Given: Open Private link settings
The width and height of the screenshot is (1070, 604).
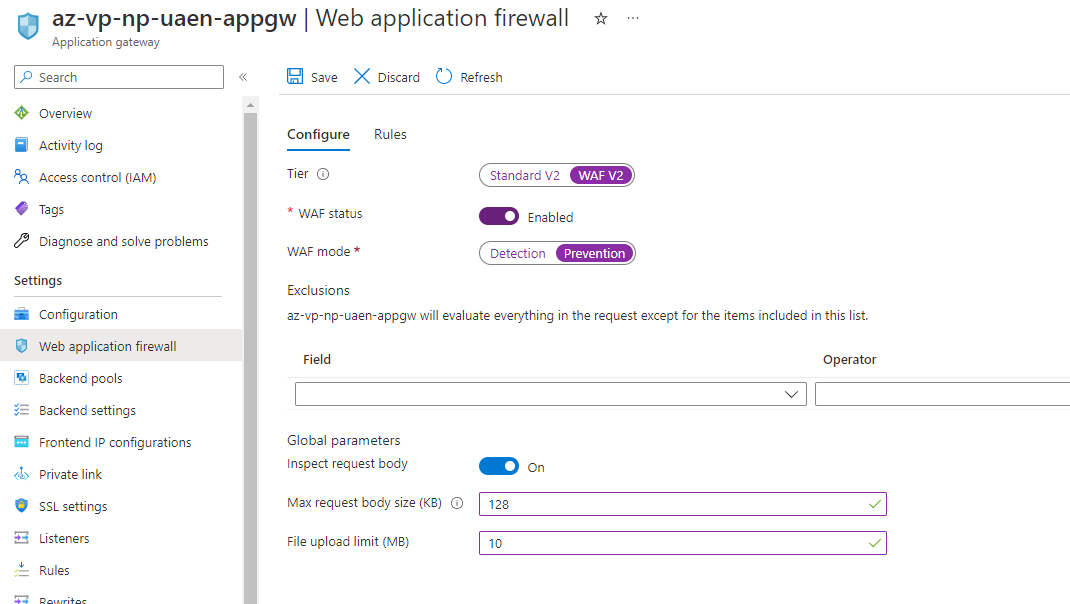Looking at the screenshot, I should (70, 474).
